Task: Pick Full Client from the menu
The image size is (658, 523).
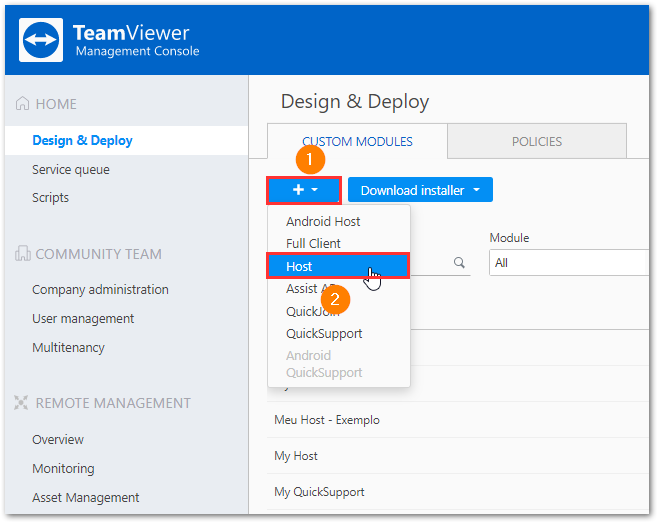Action: (x=313, y=243)
